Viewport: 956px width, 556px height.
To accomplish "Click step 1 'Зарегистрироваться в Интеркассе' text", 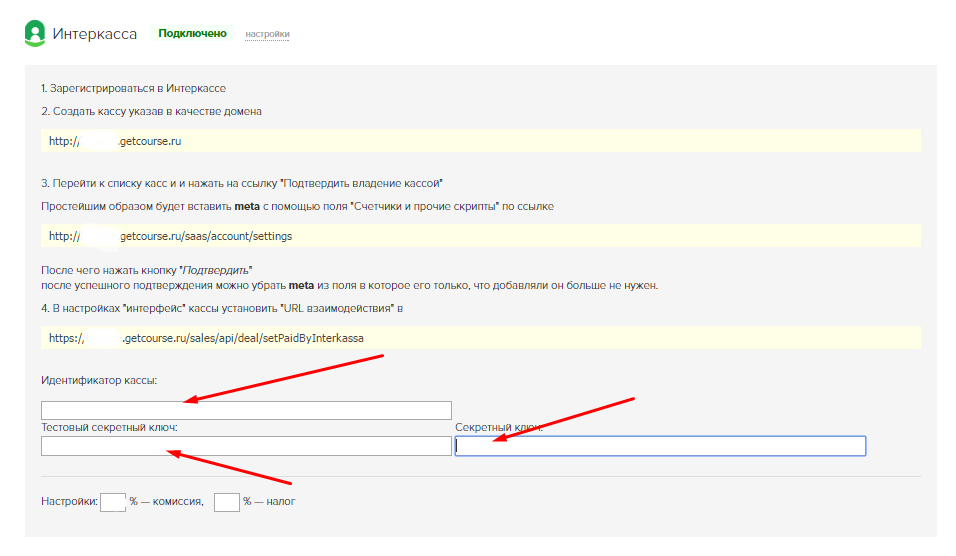I will tap(134, 88).
